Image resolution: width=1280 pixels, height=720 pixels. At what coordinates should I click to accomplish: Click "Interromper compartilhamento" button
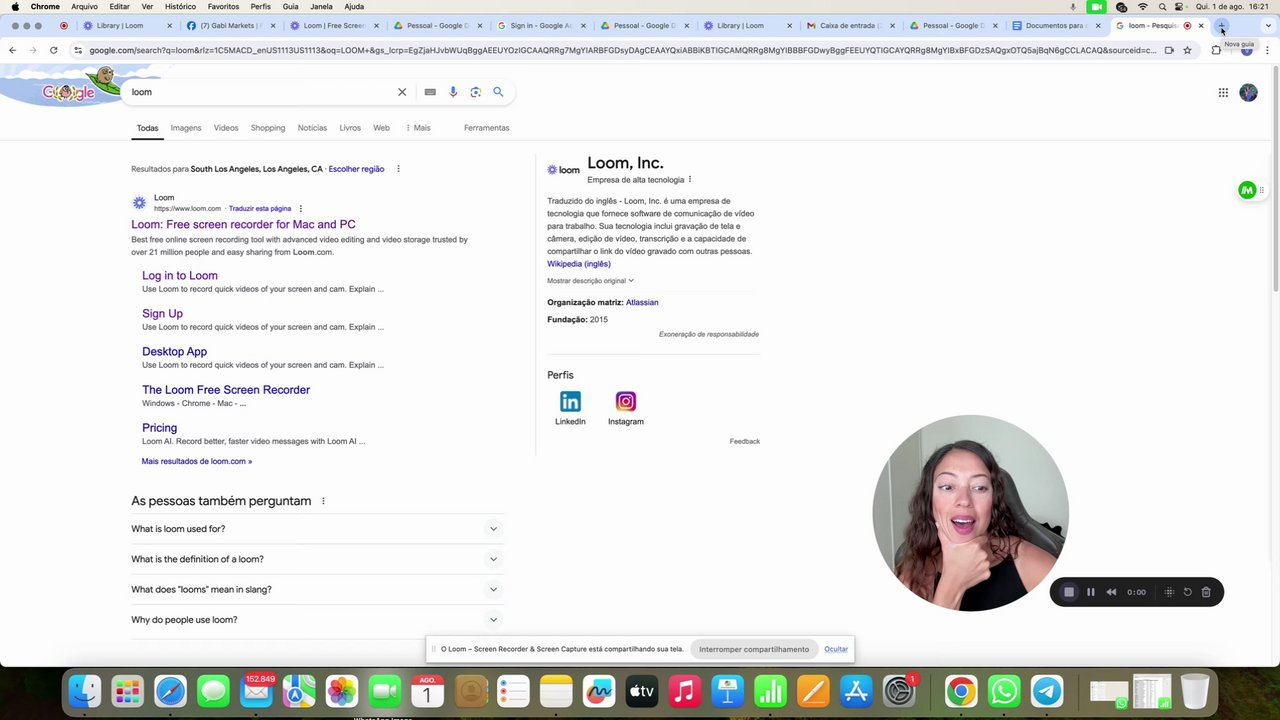(754, 649)
